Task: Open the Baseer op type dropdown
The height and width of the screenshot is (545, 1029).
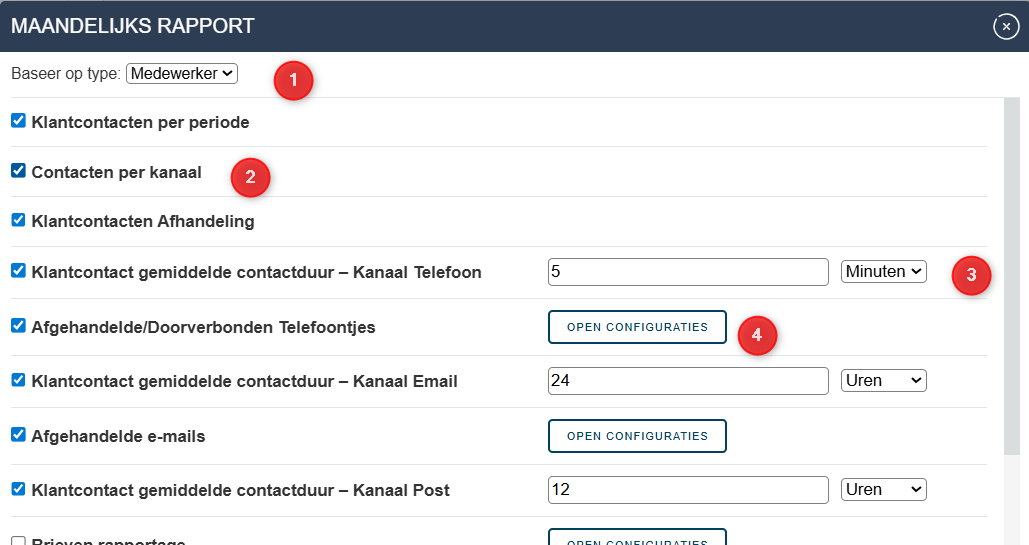Action: (x=182, y=74)
